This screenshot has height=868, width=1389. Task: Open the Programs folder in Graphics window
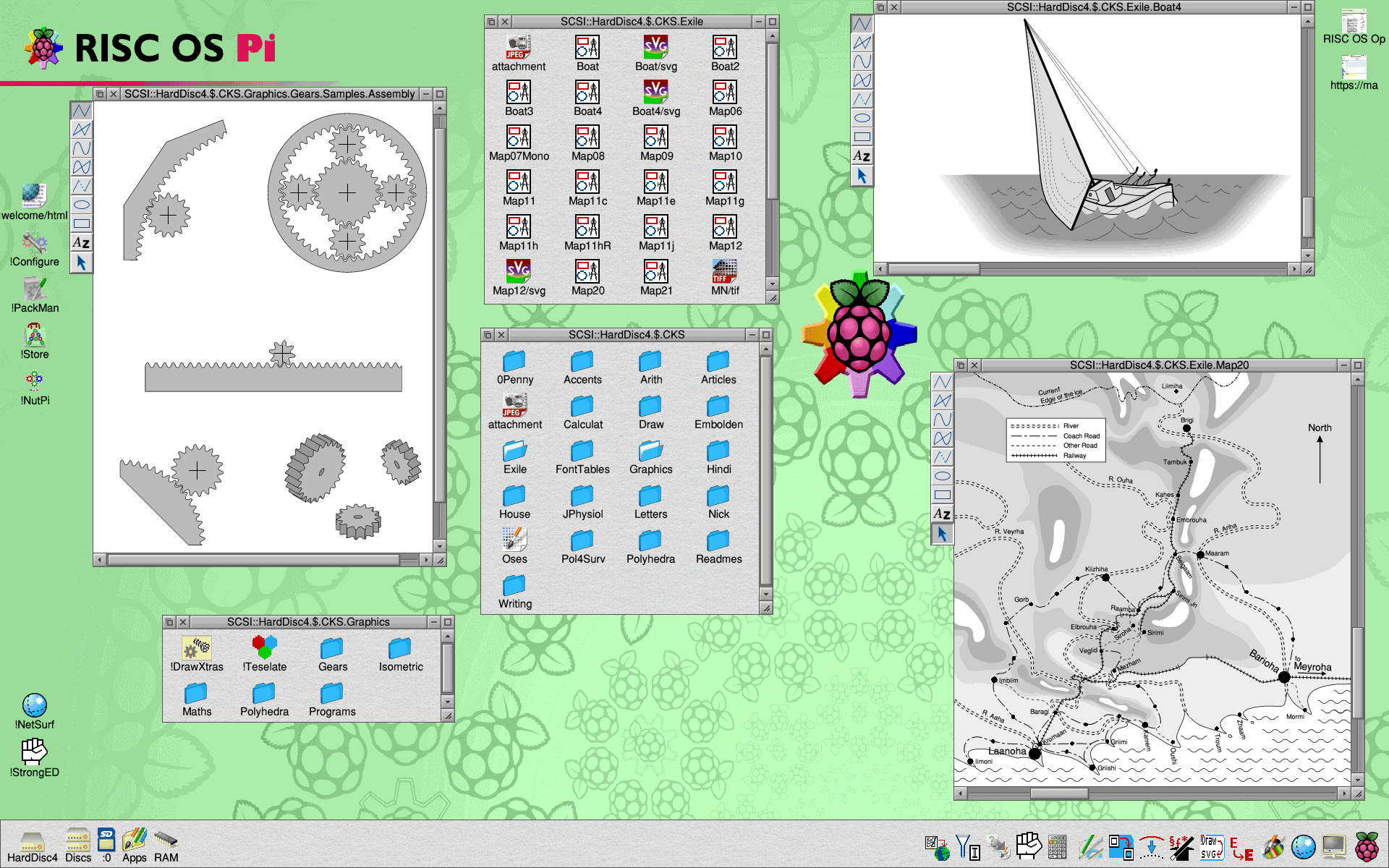point(332,699)
